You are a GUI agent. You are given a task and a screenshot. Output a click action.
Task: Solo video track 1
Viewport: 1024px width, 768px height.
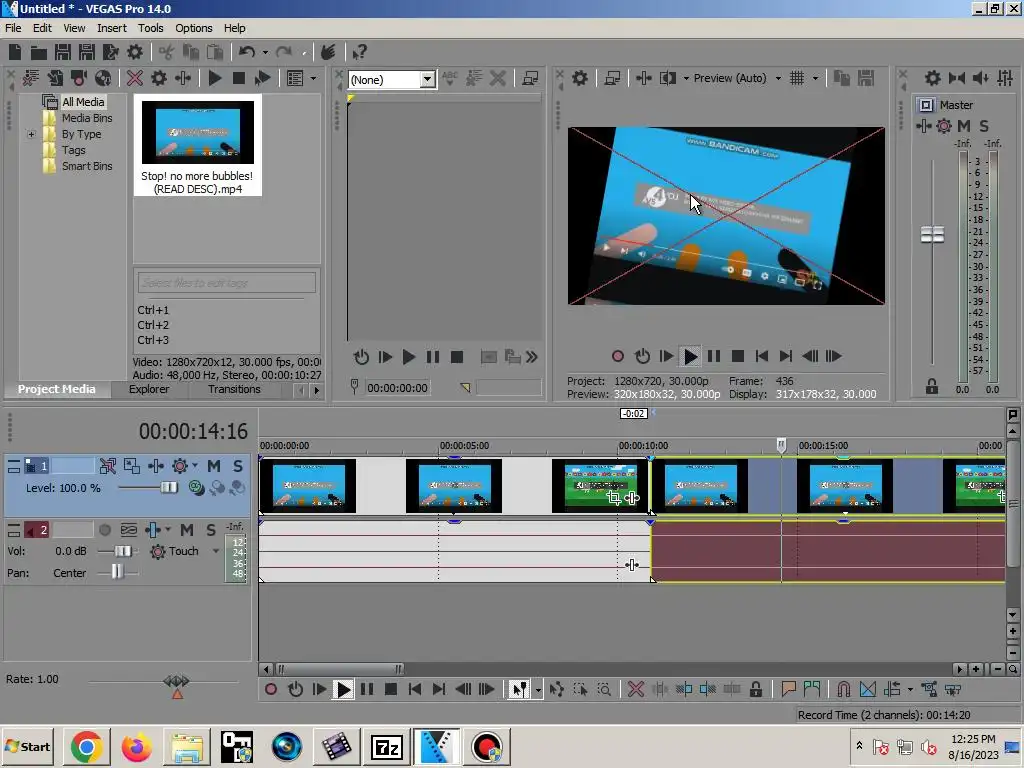click(238, 466)
